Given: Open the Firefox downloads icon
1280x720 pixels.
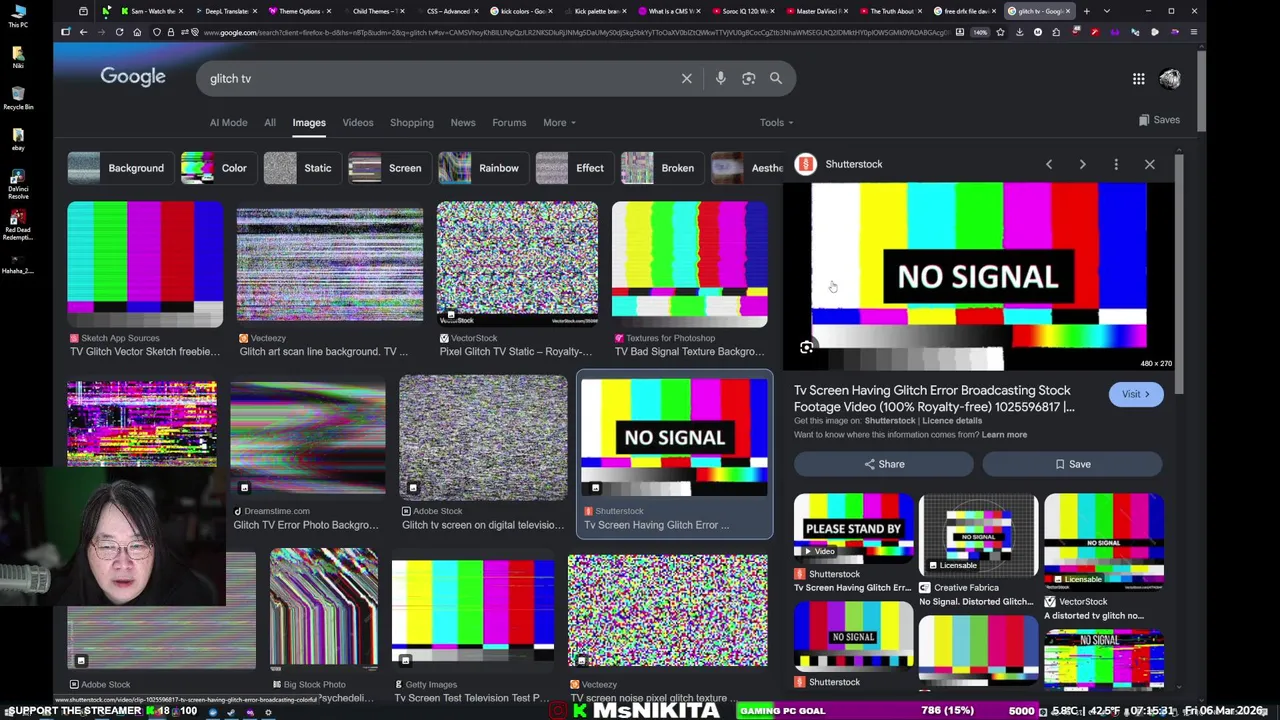Looking at the screenshot, I should 1019,32.
